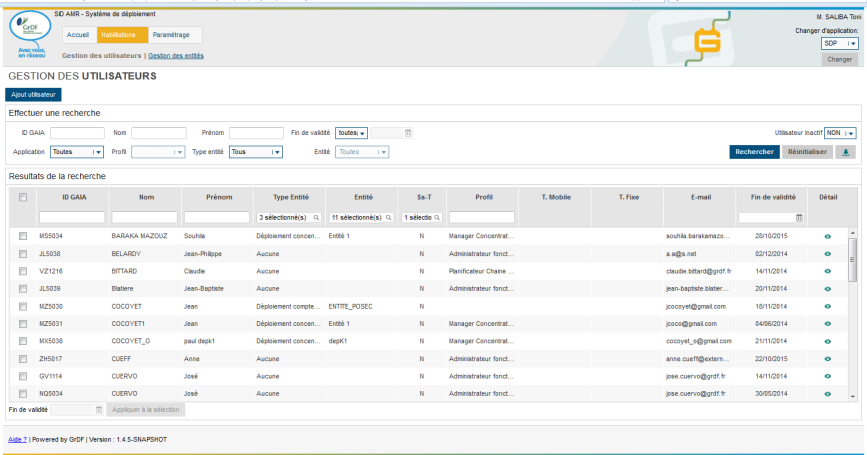Image resolution: width=867 pixels, height=455 pixels.
Task: Sort by the Nom column header
Action: tap(147, 197)
